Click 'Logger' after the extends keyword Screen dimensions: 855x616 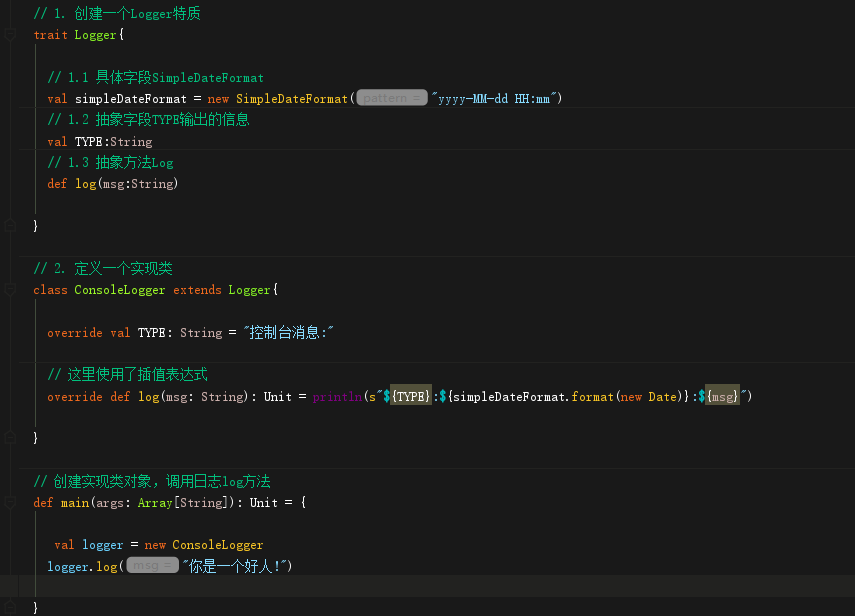click(249, 289)
